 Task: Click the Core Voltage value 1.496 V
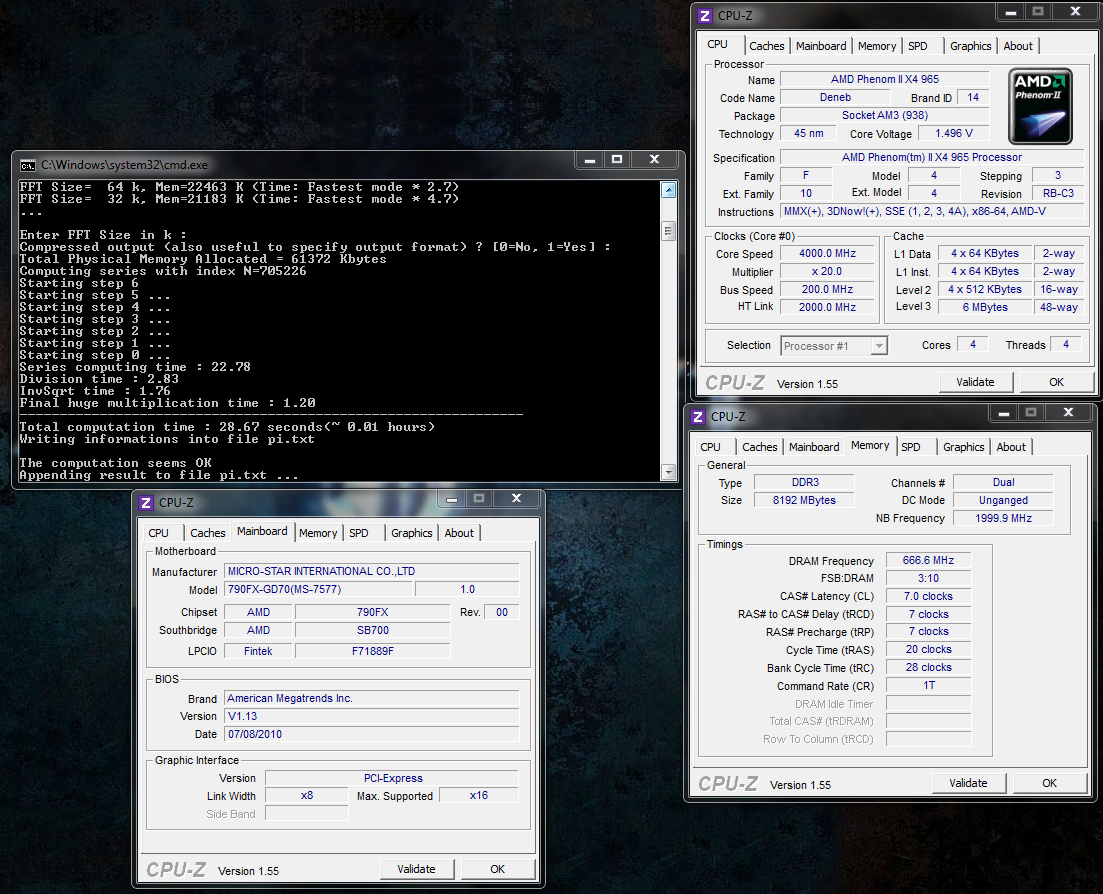[x=953, y=133]
